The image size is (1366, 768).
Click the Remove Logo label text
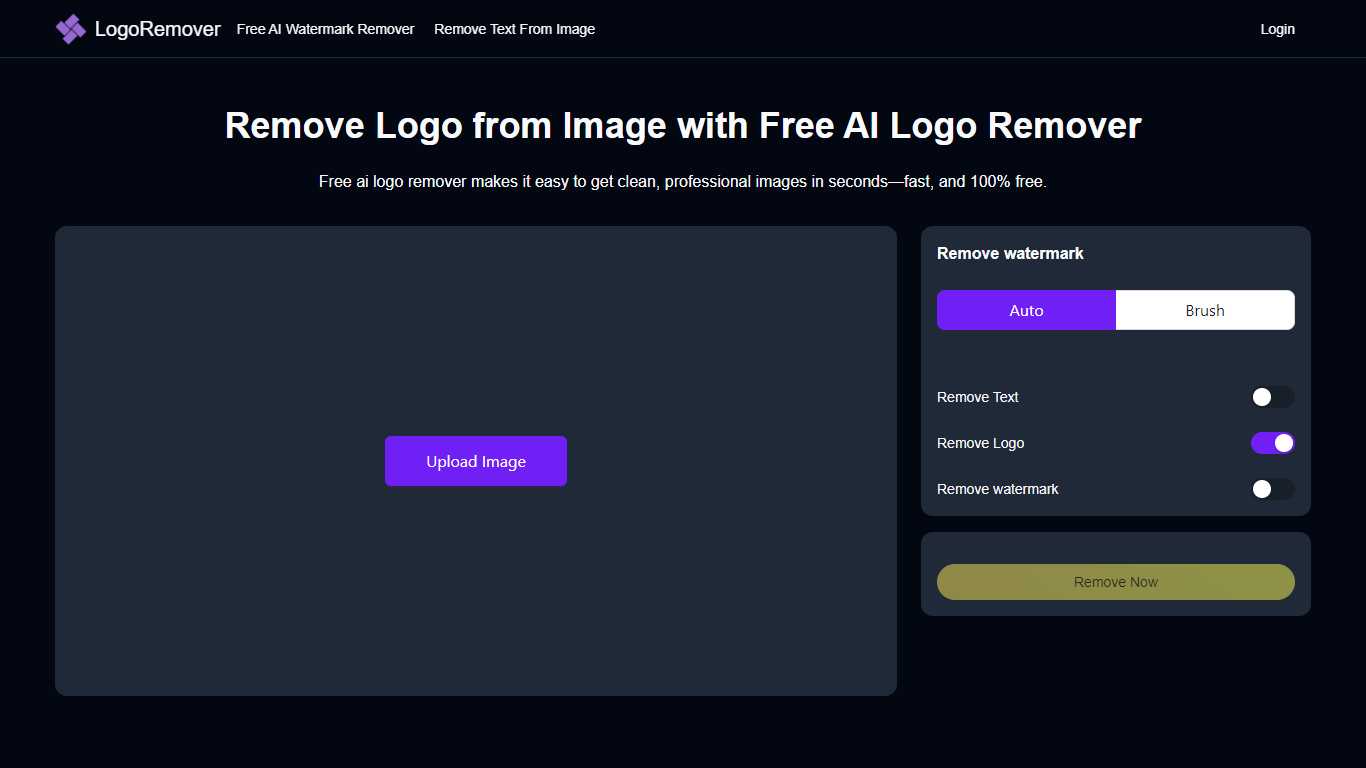pos(980,443)
